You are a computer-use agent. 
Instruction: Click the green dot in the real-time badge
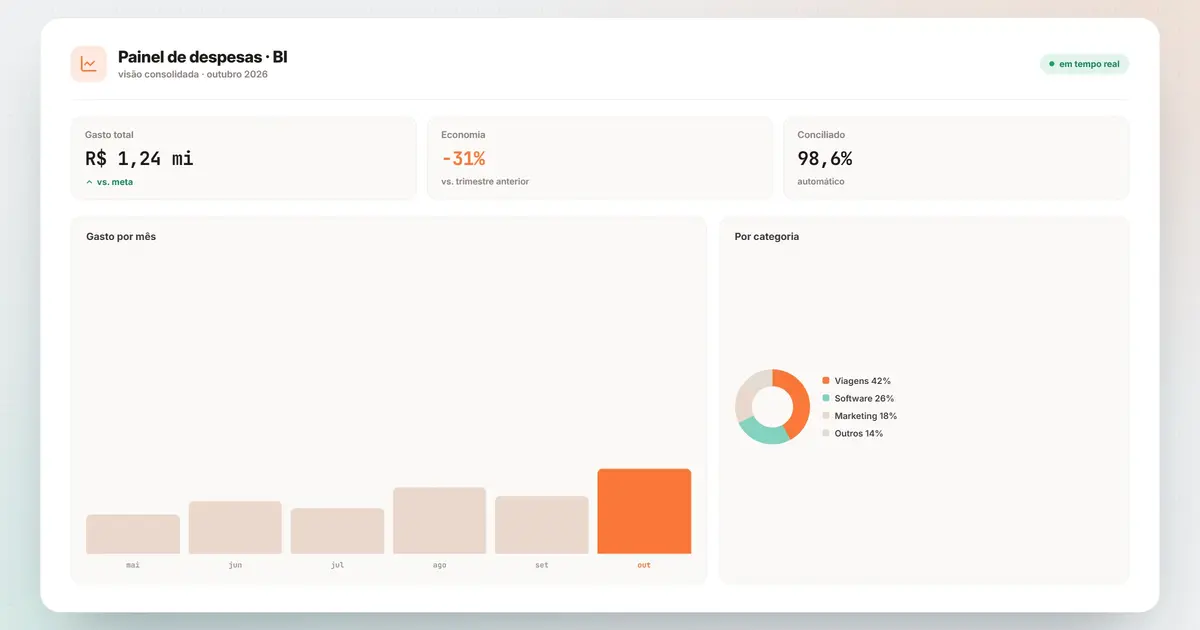coord(1051,64)
